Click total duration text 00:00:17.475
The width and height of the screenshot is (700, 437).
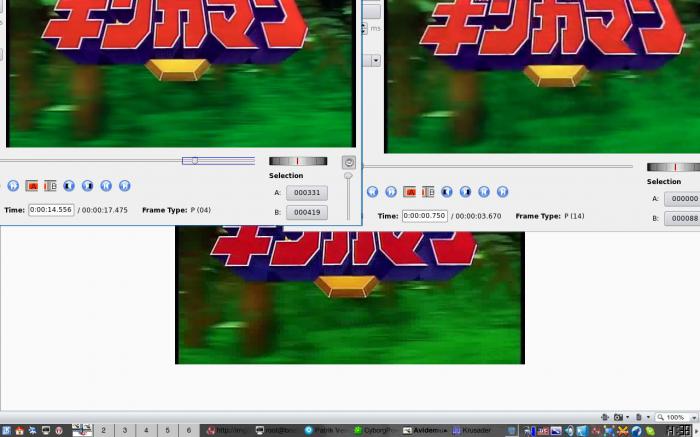click(104, 210)
